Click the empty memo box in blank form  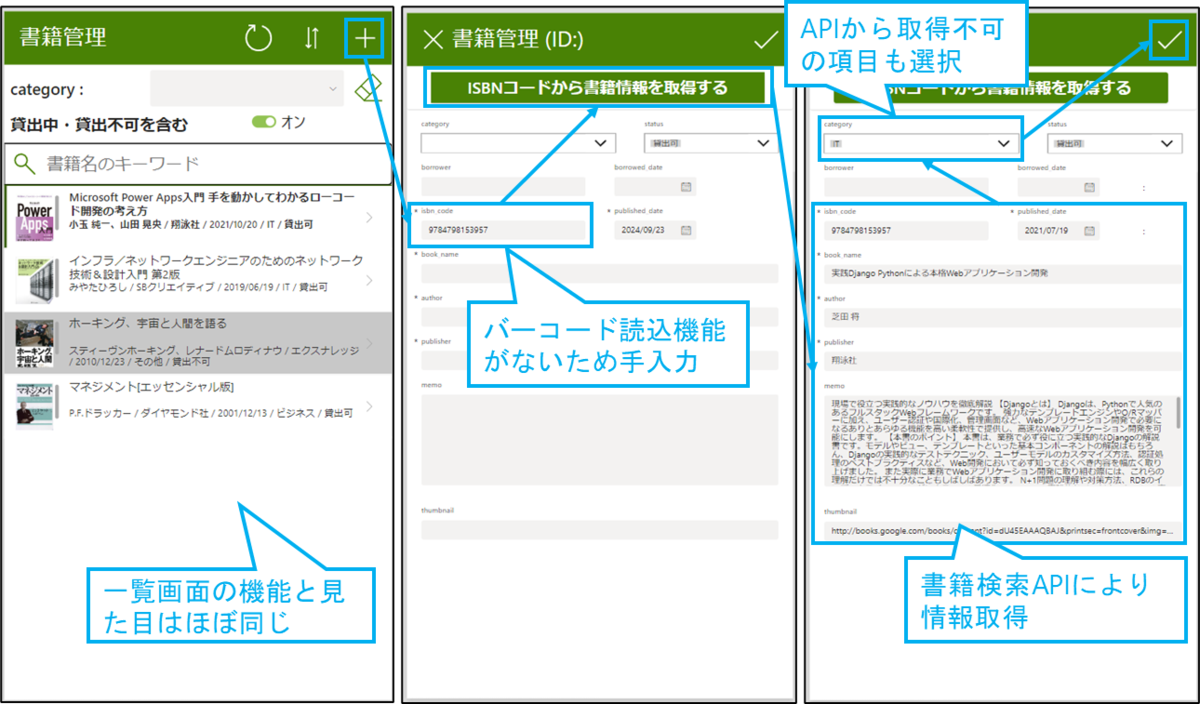pos(599,440)
